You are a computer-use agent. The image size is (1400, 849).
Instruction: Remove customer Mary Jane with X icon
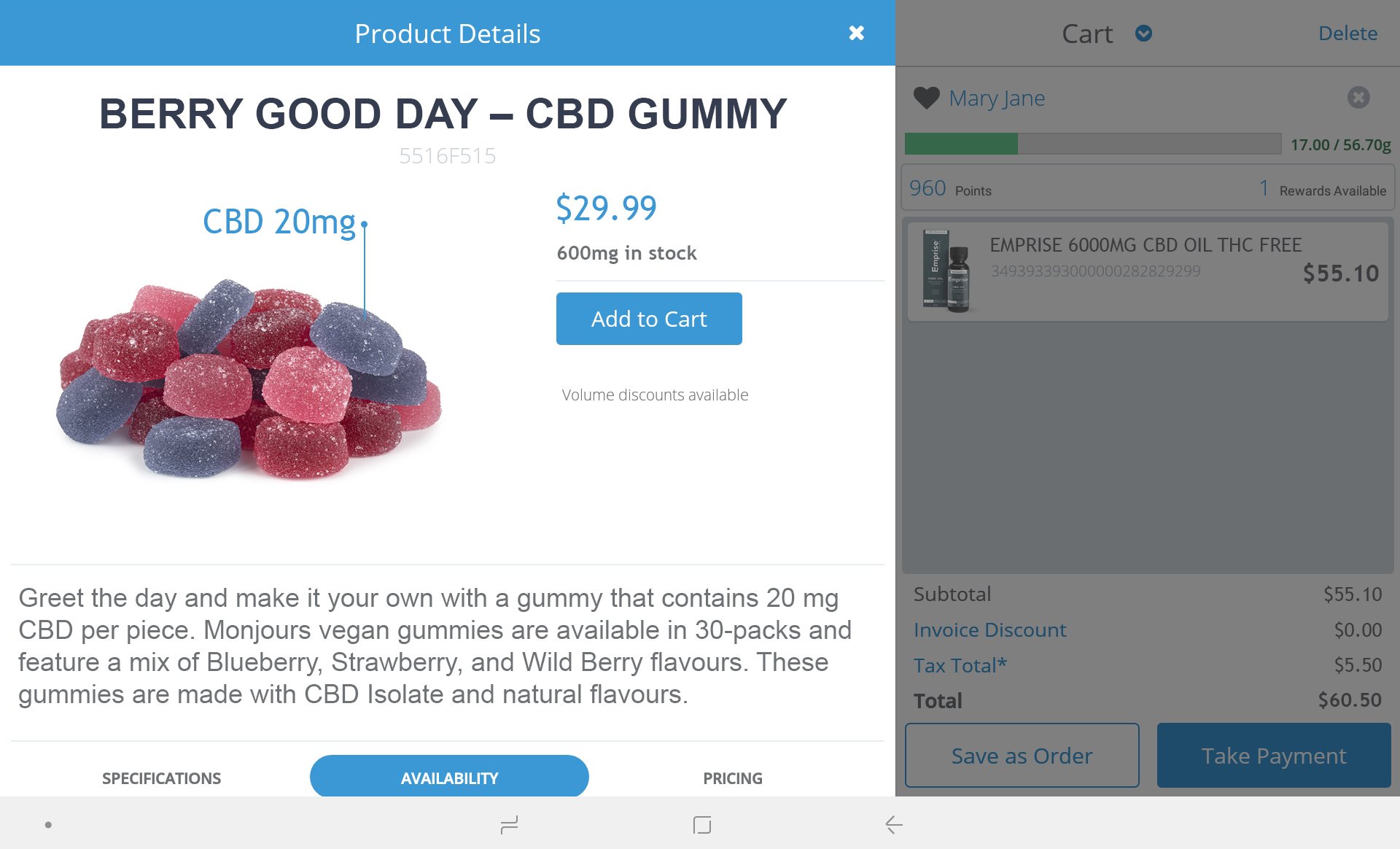click(1358, 98)
